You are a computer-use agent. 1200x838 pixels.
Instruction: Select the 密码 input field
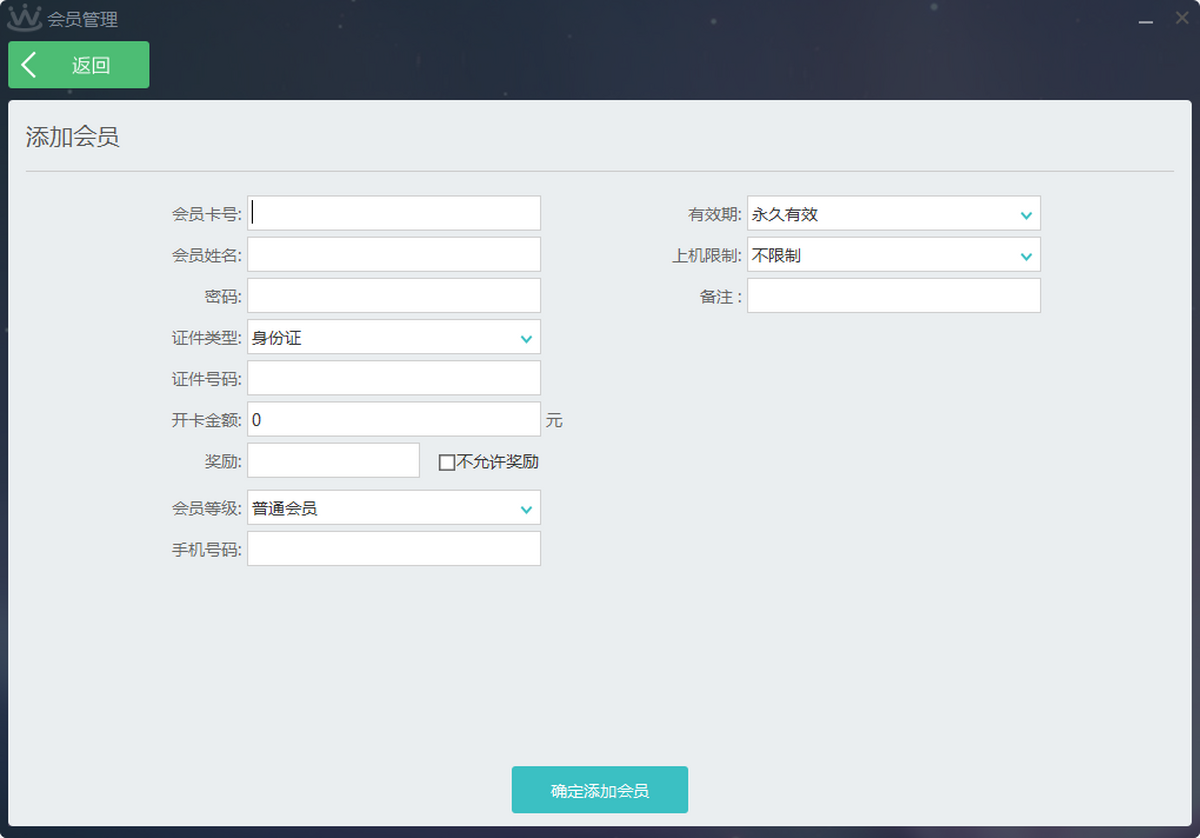click(x=393, y=296)
